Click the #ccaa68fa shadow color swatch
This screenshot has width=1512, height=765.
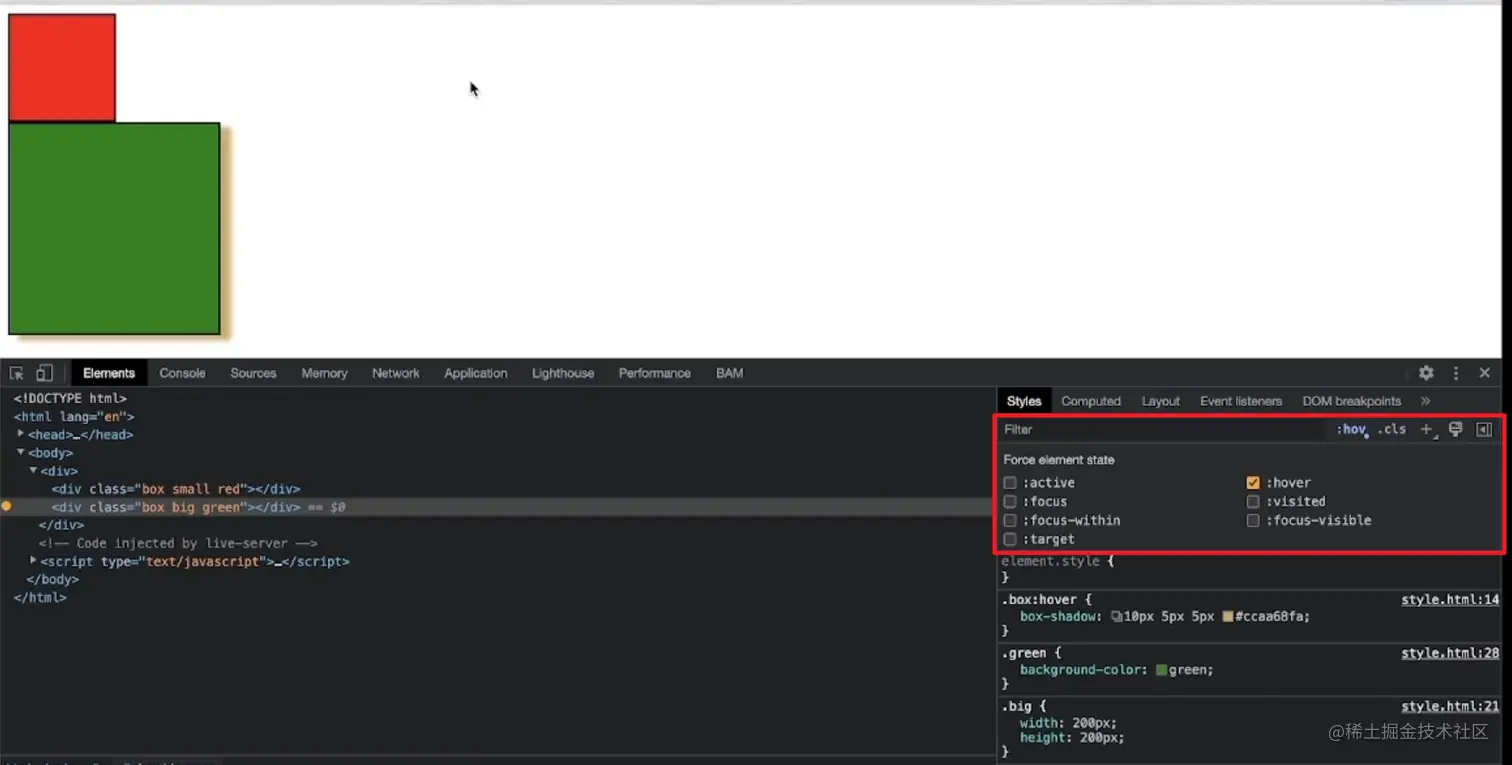[x=1228, y=617]
